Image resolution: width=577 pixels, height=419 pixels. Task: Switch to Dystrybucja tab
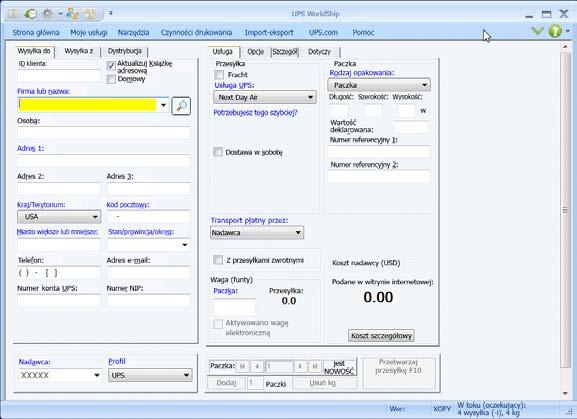coord(124,51)
